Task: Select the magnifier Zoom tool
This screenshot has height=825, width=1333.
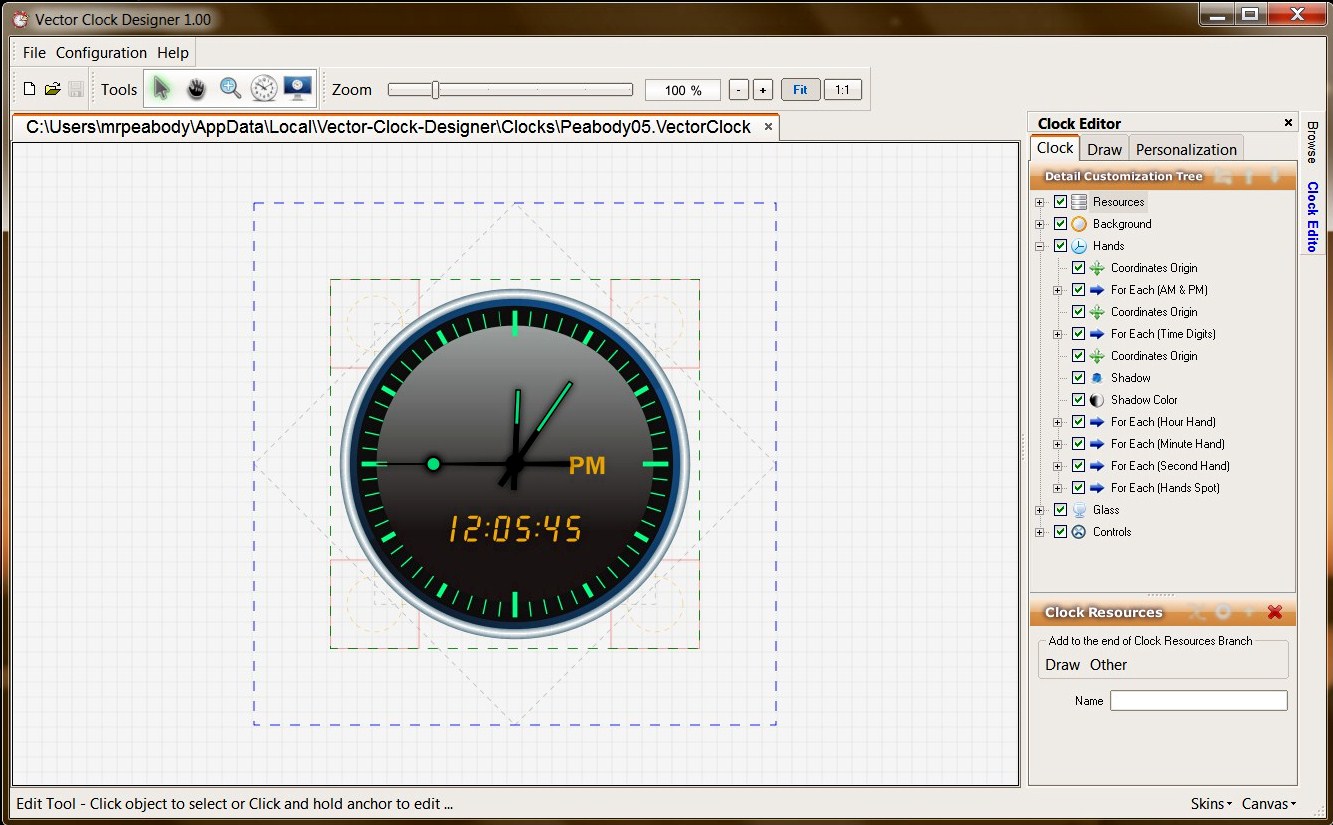Action: (x=230, y=89)
